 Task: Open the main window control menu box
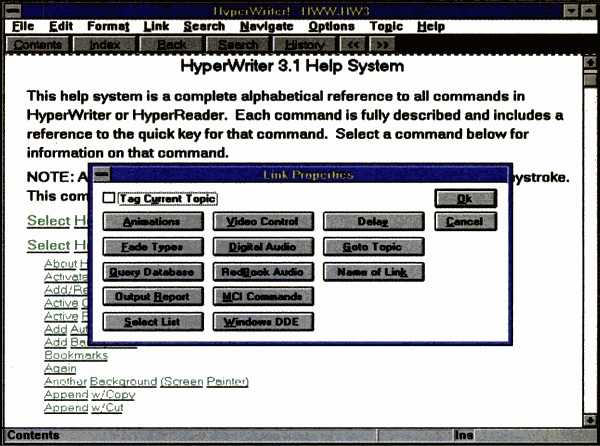click(x=13, y=8)
